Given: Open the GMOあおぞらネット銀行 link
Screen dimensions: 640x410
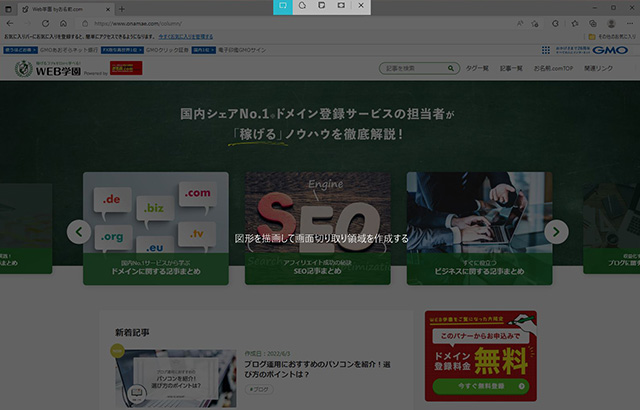Looking at the screenshot, I should (x=69, y=50).
